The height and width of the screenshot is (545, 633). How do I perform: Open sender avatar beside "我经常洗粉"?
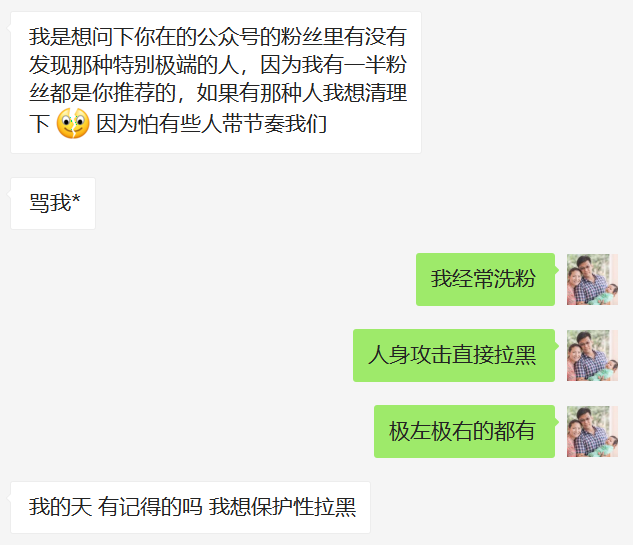coord(592,279)
